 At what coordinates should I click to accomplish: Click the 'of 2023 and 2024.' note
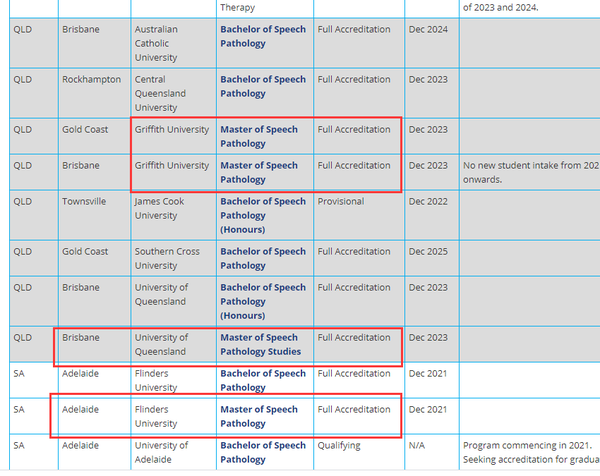click(x=501, y=8)
